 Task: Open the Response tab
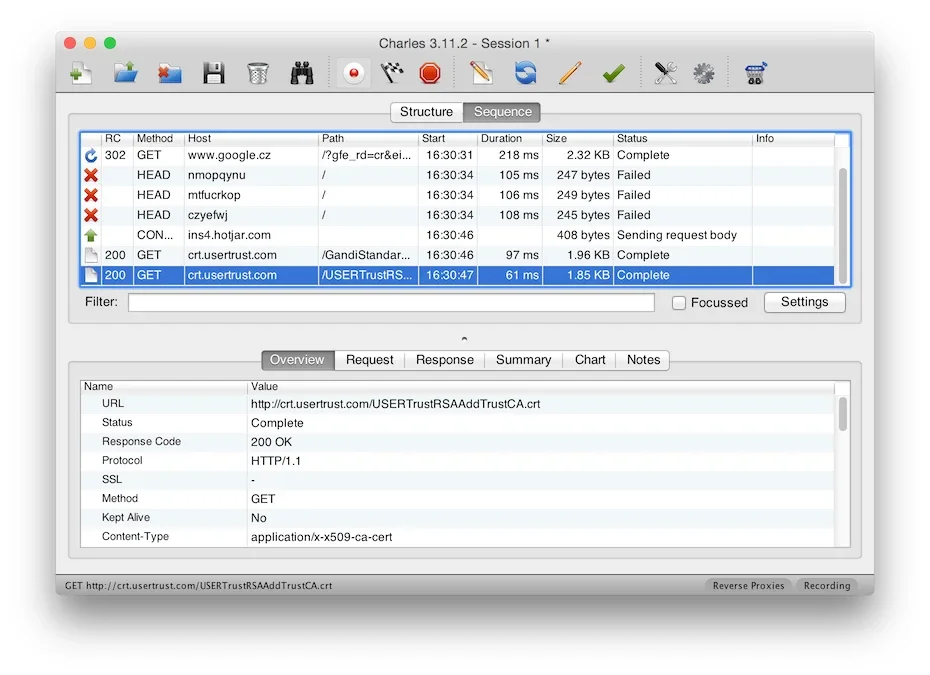[x=445, y=360]
